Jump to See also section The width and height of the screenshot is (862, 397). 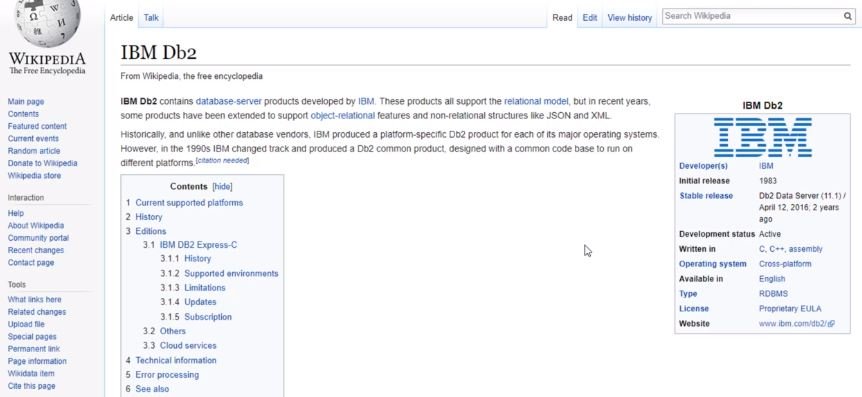152,389
